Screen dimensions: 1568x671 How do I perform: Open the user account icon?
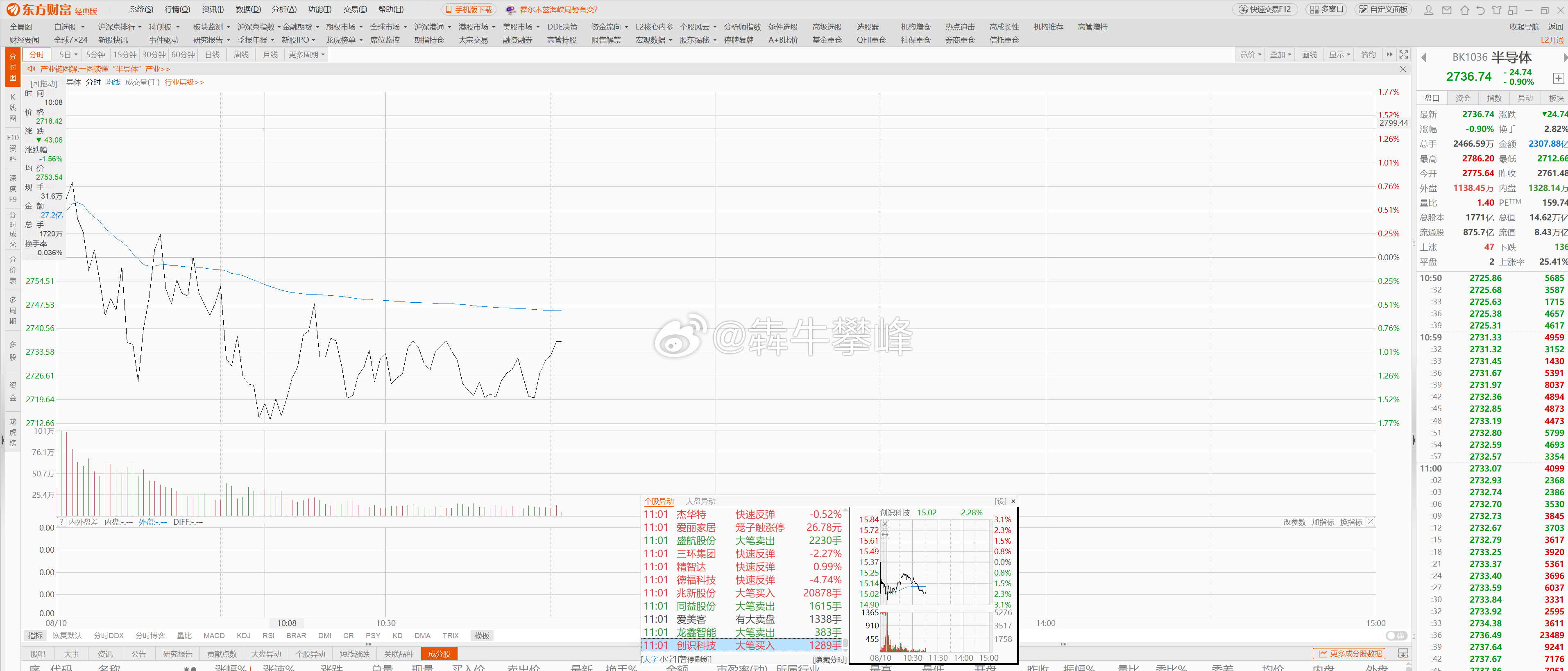(1429, 10)
